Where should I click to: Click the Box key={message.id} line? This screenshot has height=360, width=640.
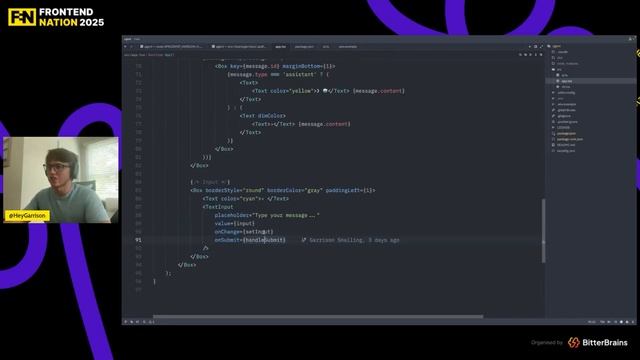point(275,66)
